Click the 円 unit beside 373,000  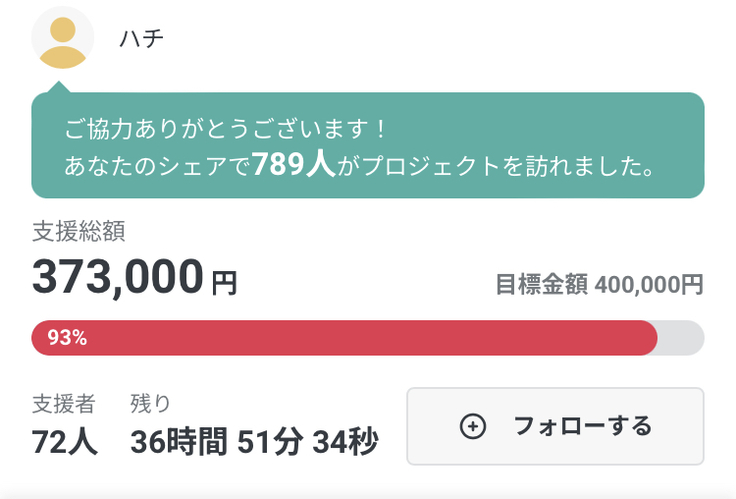click(x=224, y=284)
